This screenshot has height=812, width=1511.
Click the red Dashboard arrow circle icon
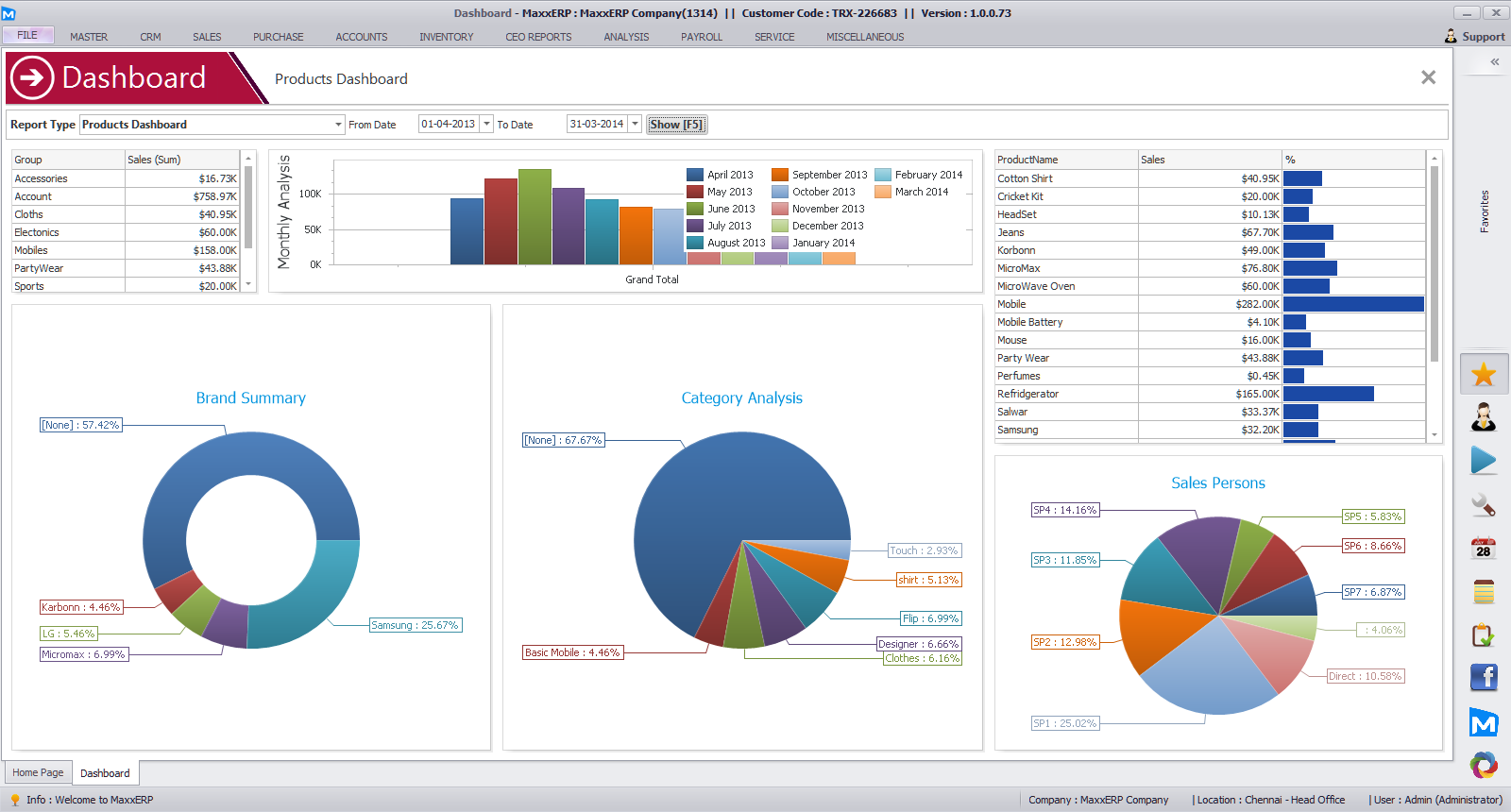tap(32, 77)
